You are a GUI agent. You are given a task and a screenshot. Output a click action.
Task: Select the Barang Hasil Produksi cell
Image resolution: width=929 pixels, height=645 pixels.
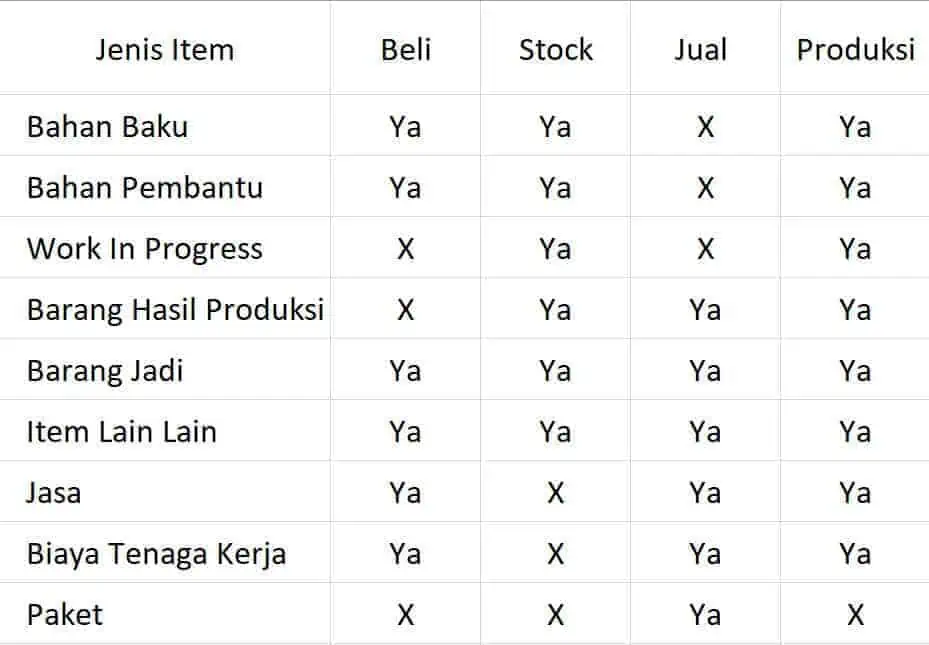pyautogui.click(x=175, y=310)
